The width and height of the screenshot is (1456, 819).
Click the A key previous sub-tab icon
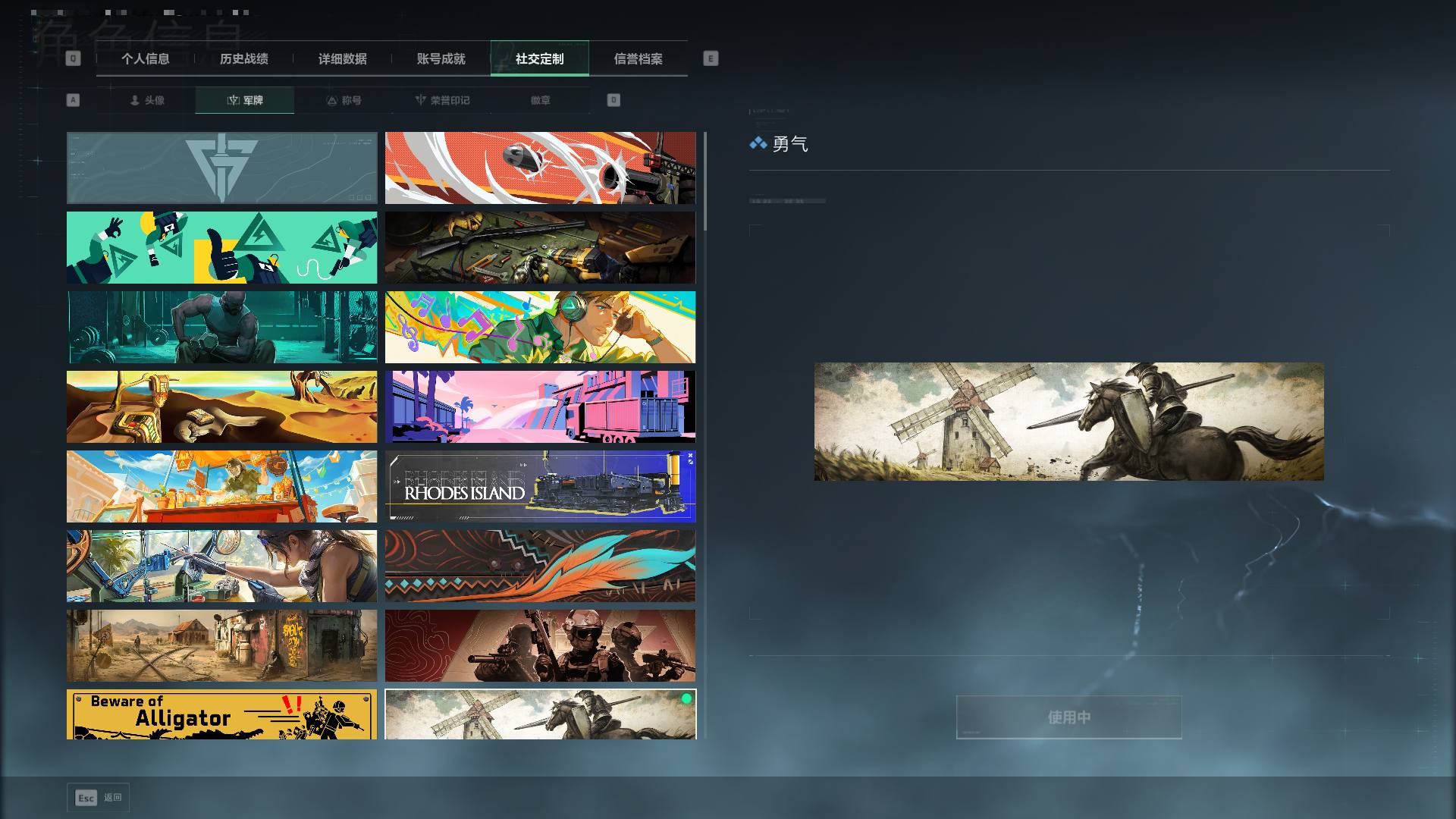[73, 100]
